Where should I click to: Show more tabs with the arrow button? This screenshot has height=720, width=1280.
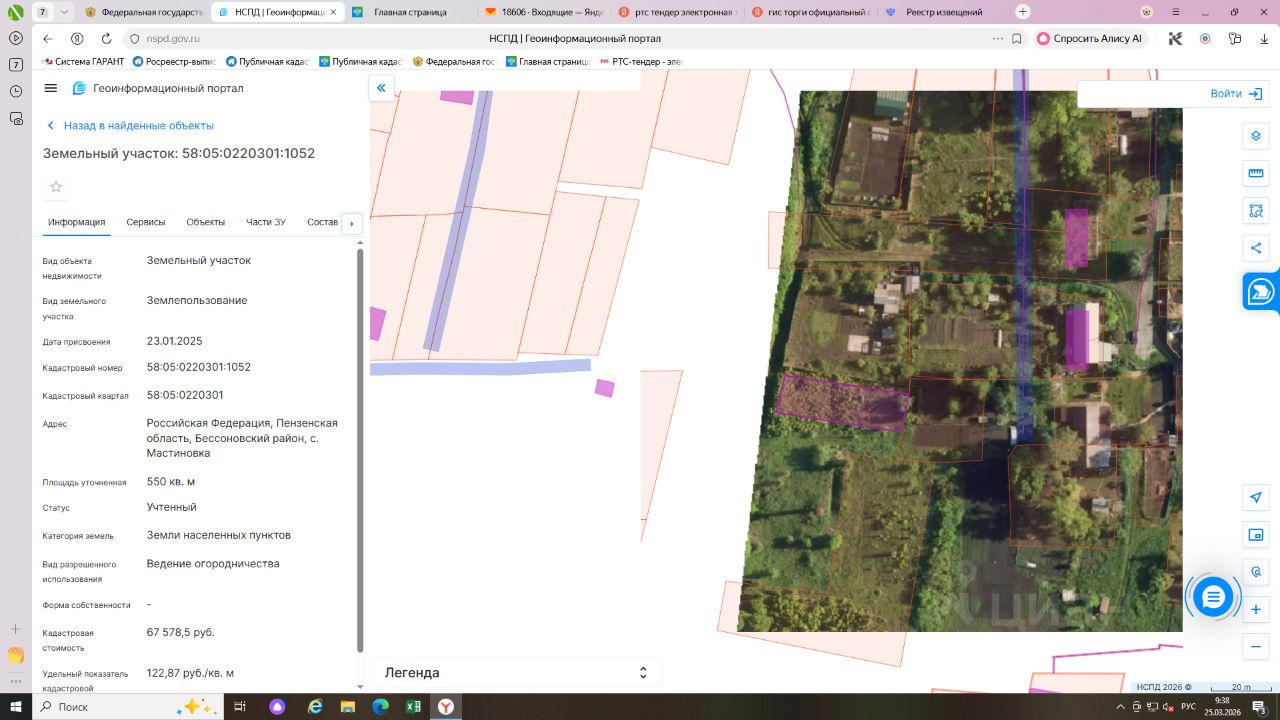(351, 224)
